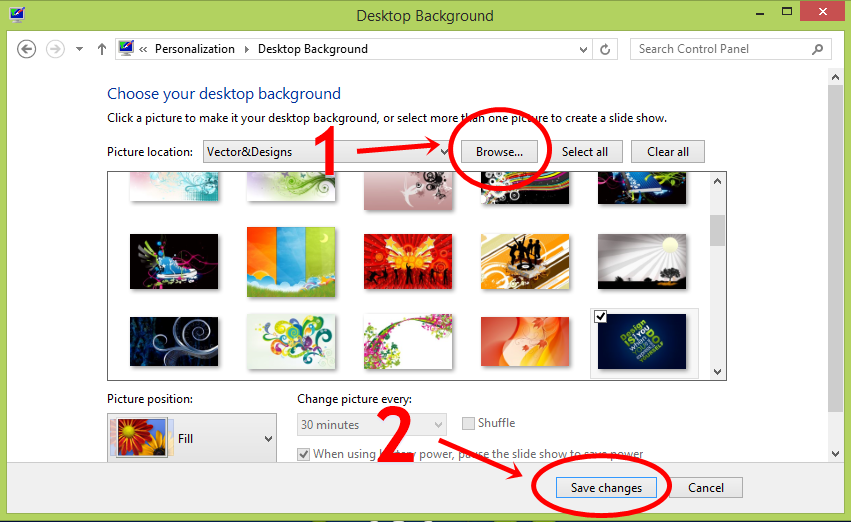The height and width of the screenshot is (522, 851).
Task: Select the sneaker on black wallpaper
Action: pos(174,262)
